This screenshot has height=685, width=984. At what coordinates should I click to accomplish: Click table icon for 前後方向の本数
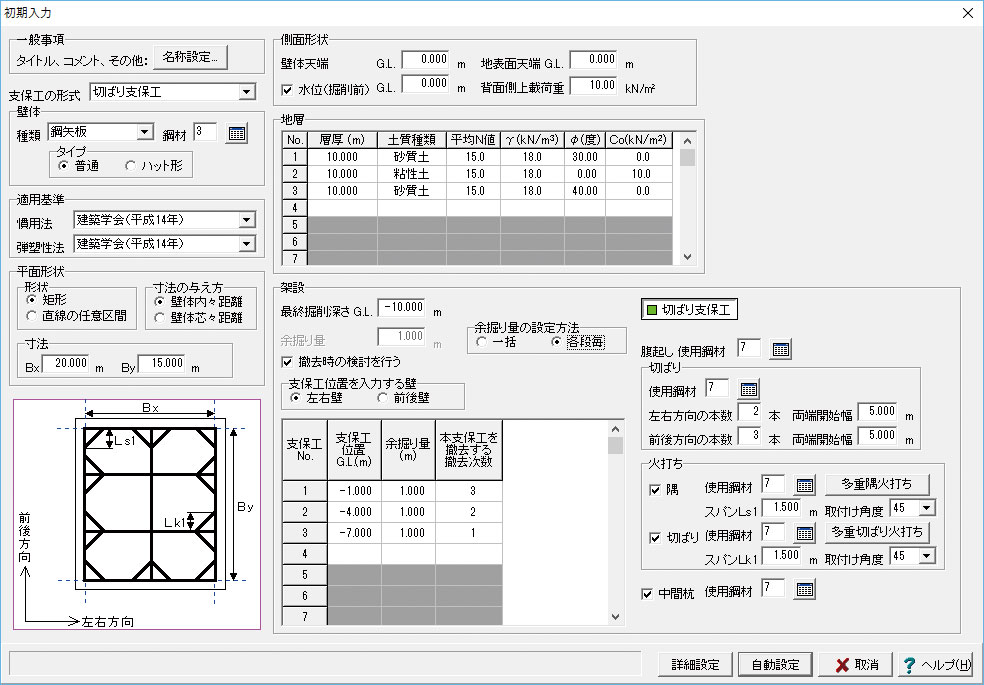(750, 437)
